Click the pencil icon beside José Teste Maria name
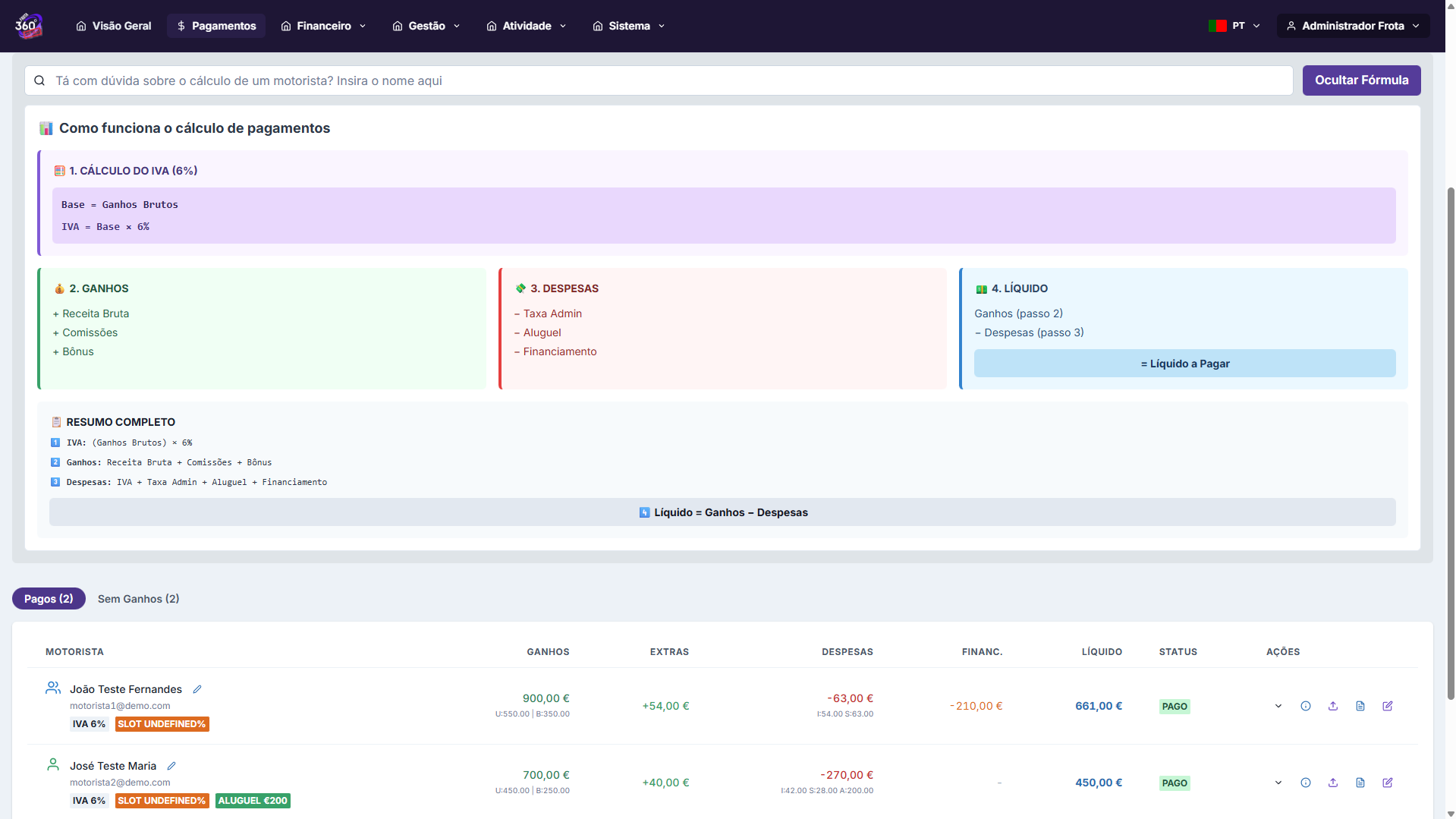1456x819 pixels. [x=171, y=766]
